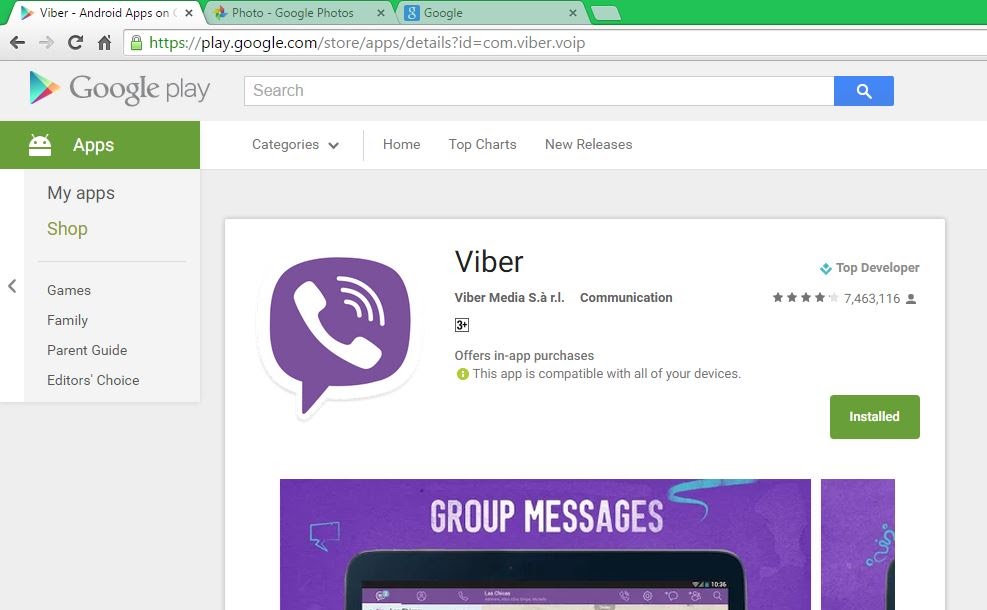The width and height of the screenshot is (987, 610).
Task: Click the Android robot Apps icon
Action: (x=40, y=145)
